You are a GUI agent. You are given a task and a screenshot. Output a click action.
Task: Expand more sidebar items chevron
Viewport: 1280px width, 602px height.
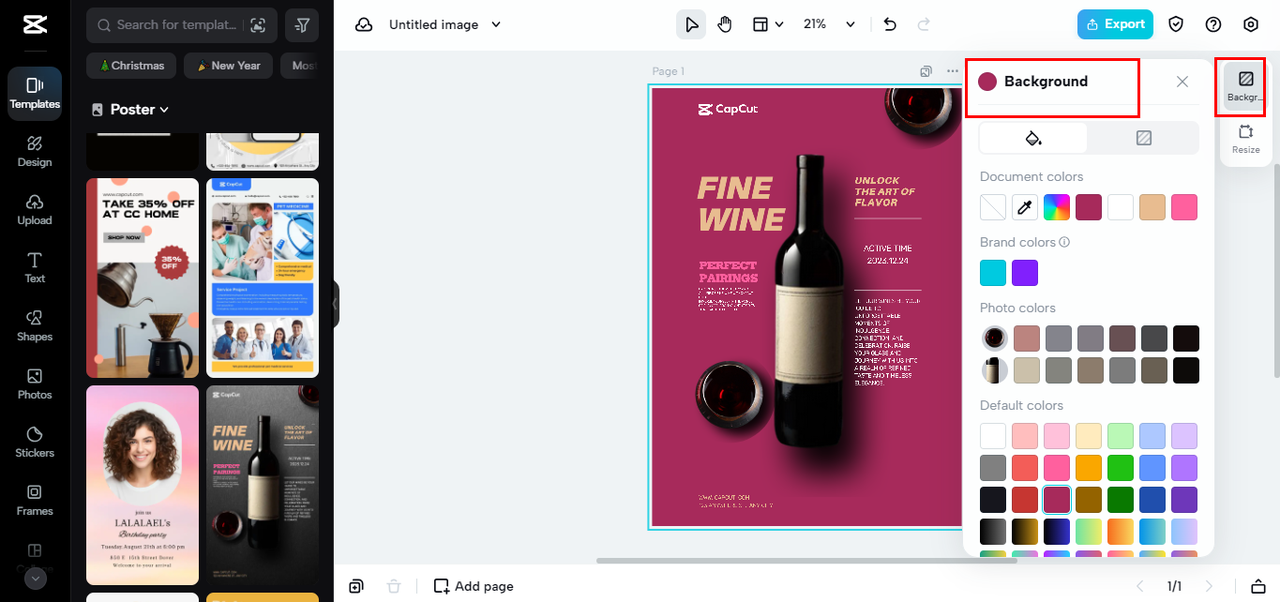[x=35, y=578]
